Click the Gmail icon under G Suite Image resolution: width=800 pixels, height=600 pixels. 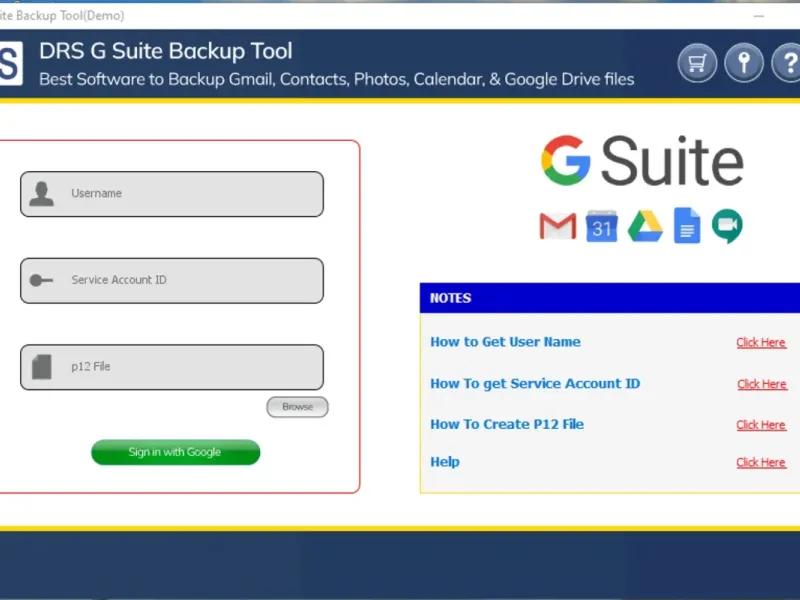(x=558, y=226)
